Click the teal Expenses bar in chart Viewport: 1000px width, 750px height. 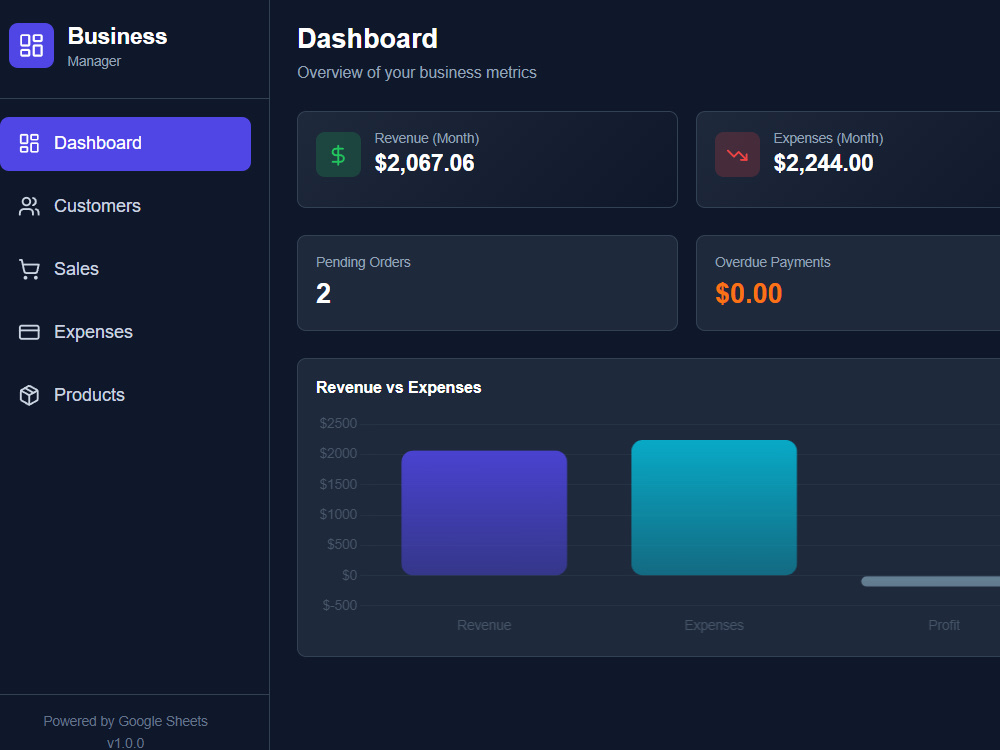pos(714,508)
